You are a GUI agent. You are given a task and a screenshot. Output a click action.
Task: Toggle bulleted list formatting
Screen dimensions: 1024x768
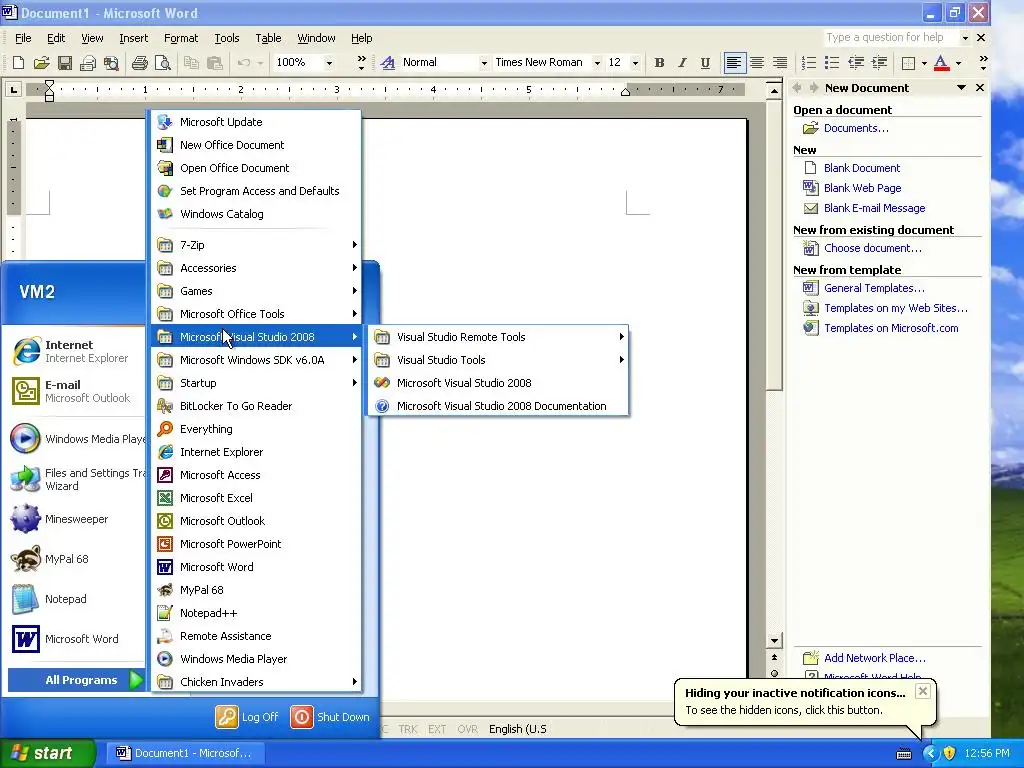pos(831,63)
